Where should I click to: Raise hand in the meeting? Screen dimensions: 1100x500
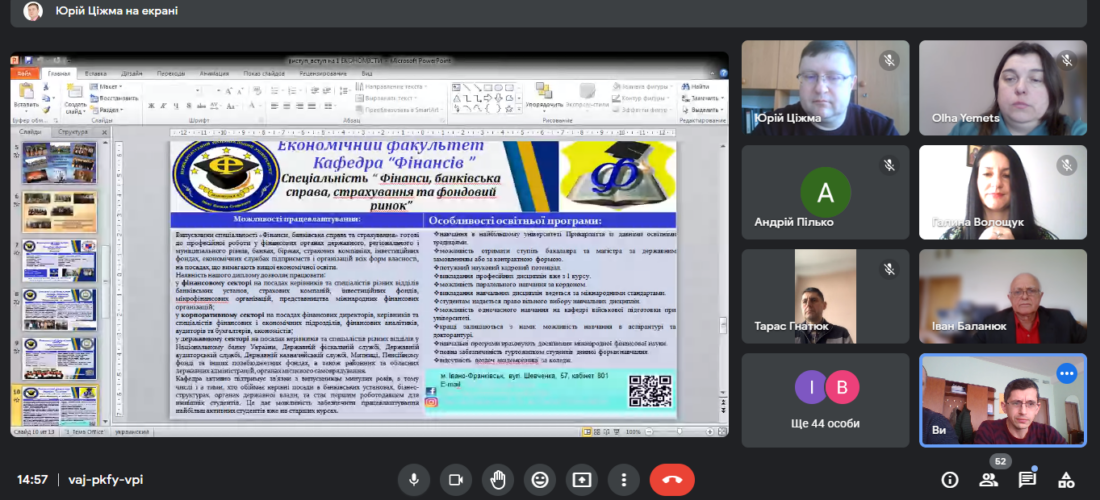(x=497, y=479)
